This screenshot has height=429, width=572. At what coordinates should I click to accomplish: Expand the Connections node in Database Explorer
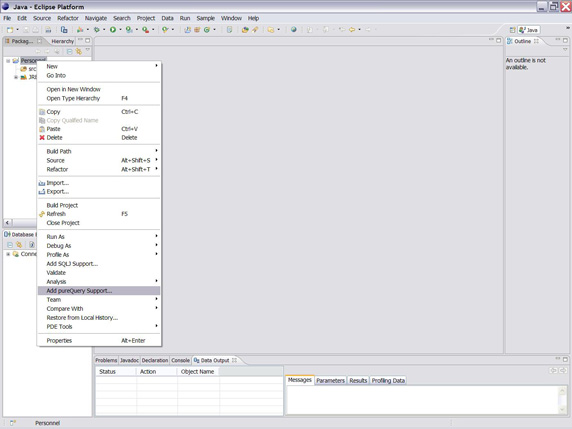pos(8,254)
